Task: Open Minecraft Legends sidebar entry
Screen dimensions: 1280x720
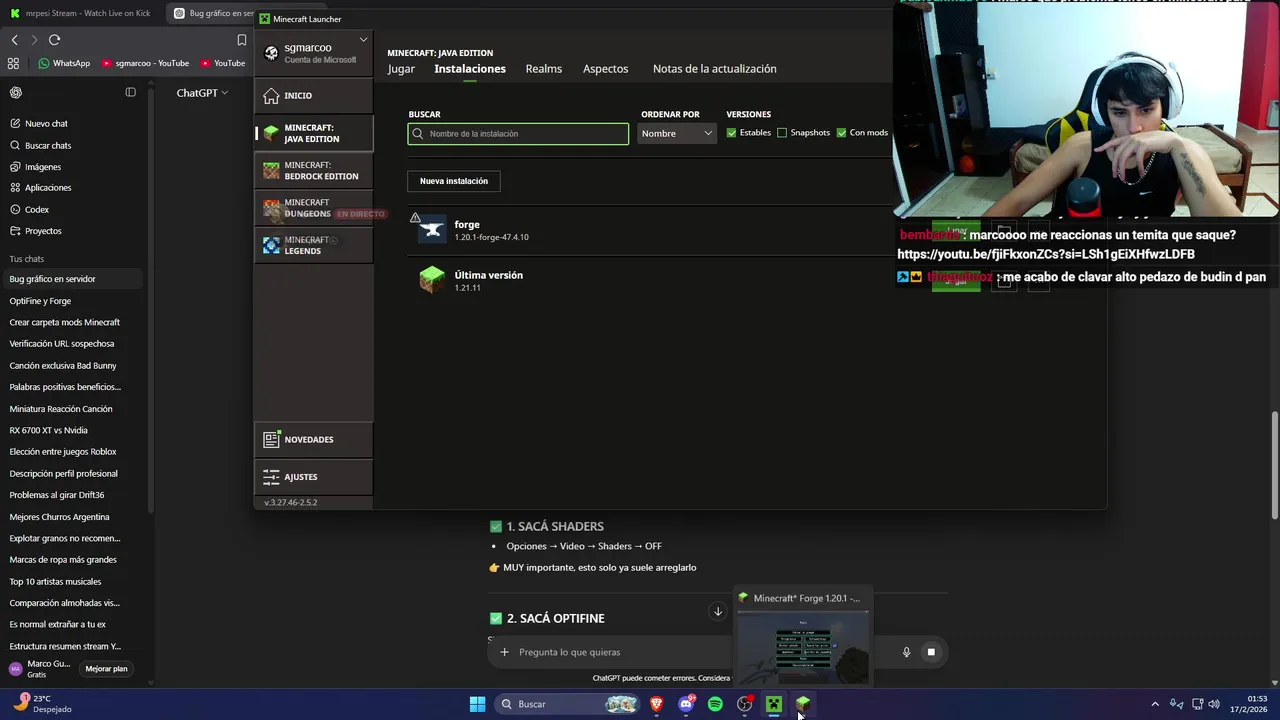Action: point(314,245)
